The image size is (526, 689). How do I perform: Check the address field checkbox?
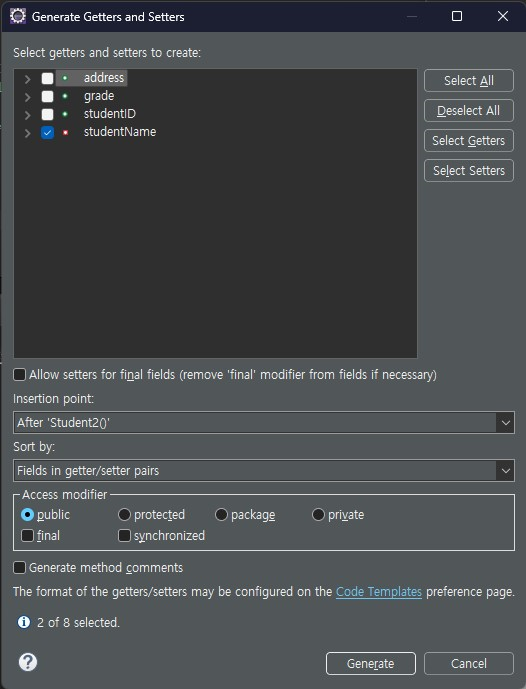(x=47, y=78)
